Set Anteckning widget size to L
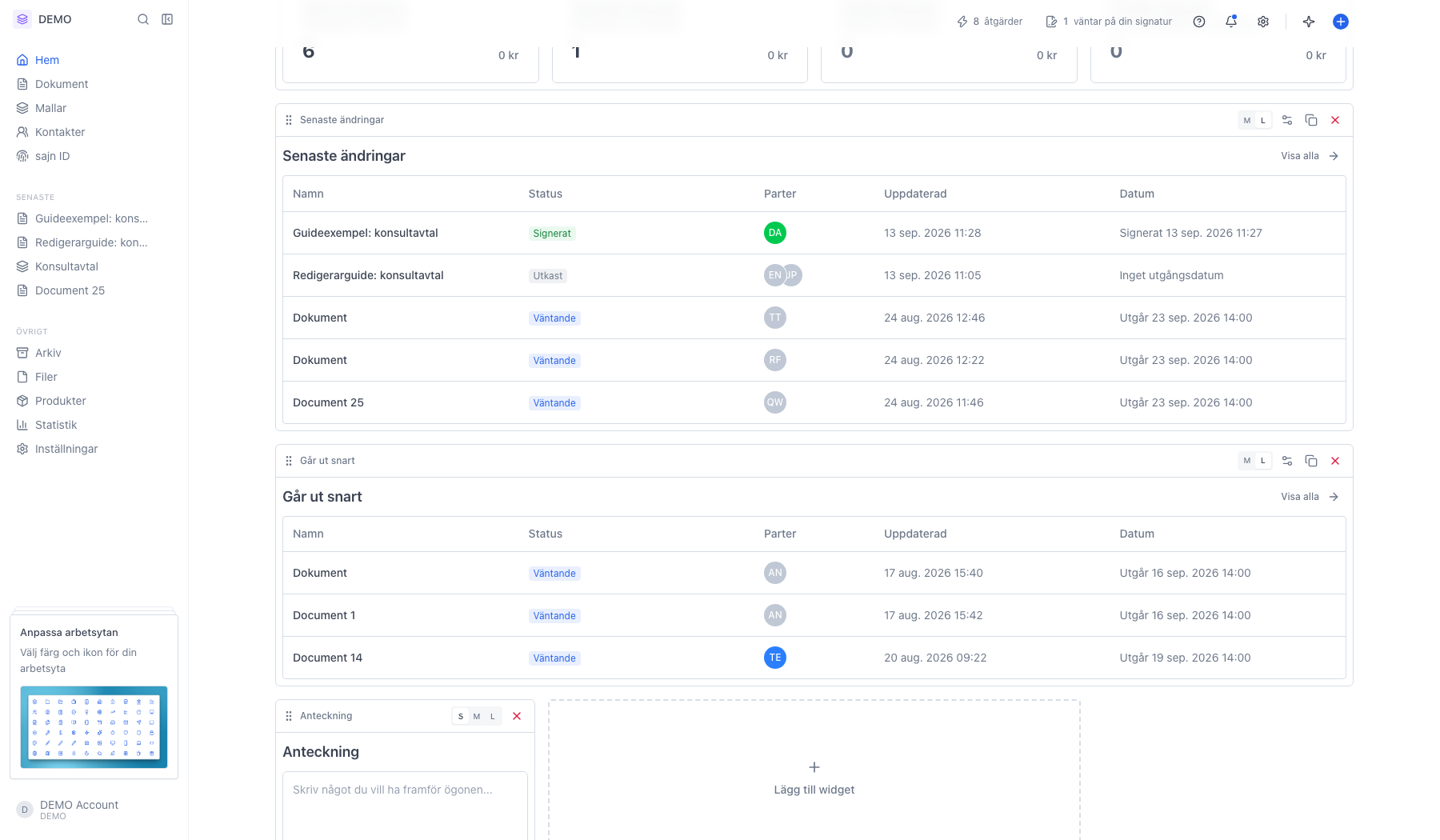This screenshot has height=840, width=1440. (493, 716)
